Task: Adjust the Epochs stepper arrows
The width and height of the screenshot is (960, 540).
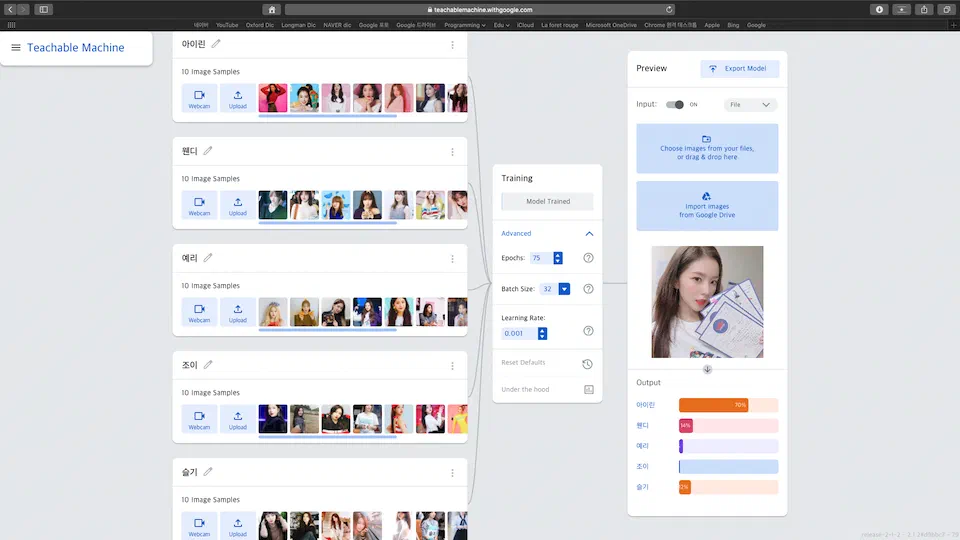Action: [558, 258]
